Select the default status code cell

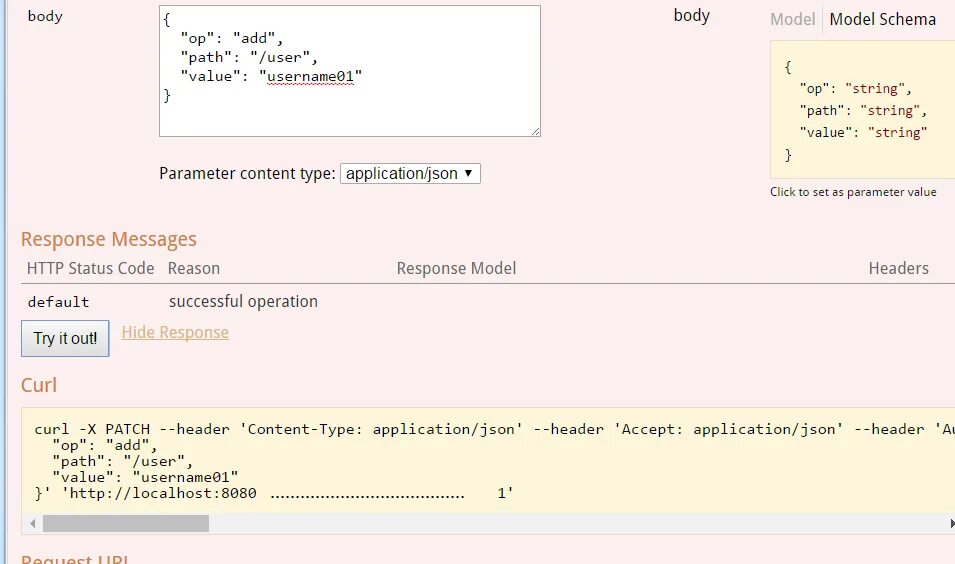[x=58, y=301]
